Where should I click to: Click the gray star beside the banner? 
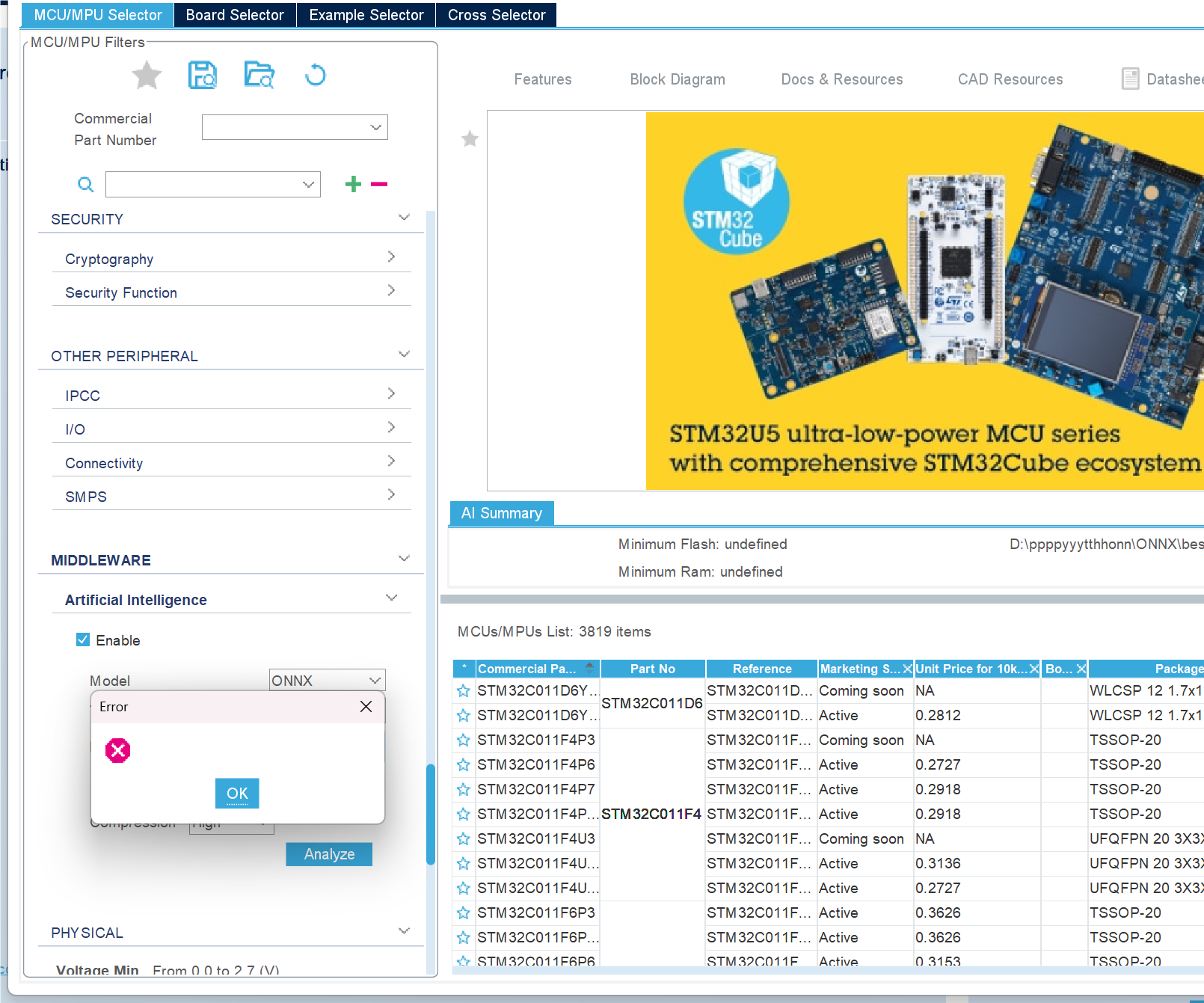click(470, 138)
